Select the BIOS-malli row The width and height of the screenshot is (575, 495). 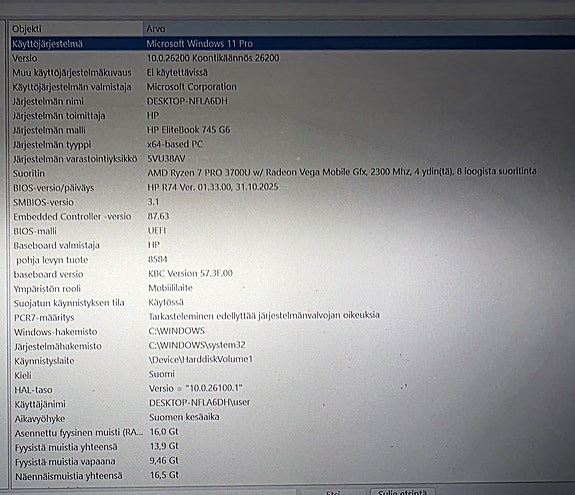[x=293, y=231]
